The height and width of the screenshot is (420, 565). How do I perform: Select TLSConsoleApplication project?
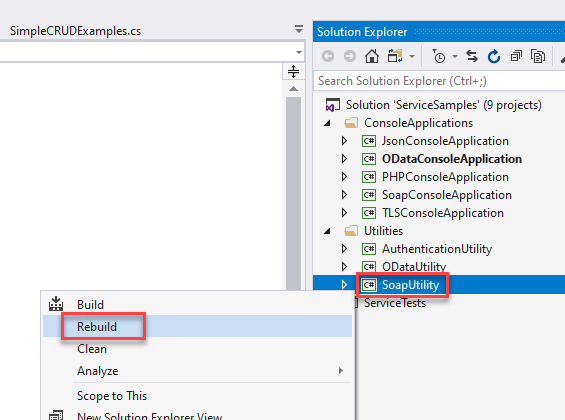pyautogui.click(x=443, y=213)
